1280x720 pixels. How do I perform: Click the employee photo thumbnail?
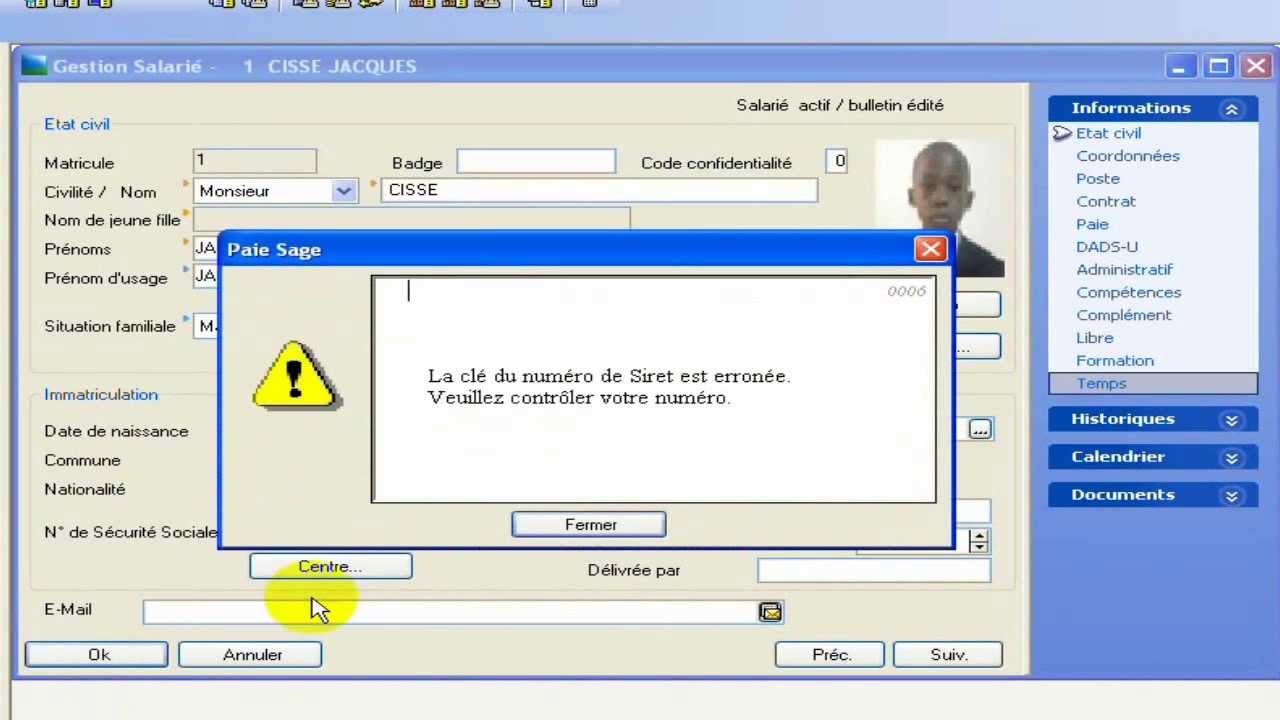pyautogui.click(x=940, y=208)
